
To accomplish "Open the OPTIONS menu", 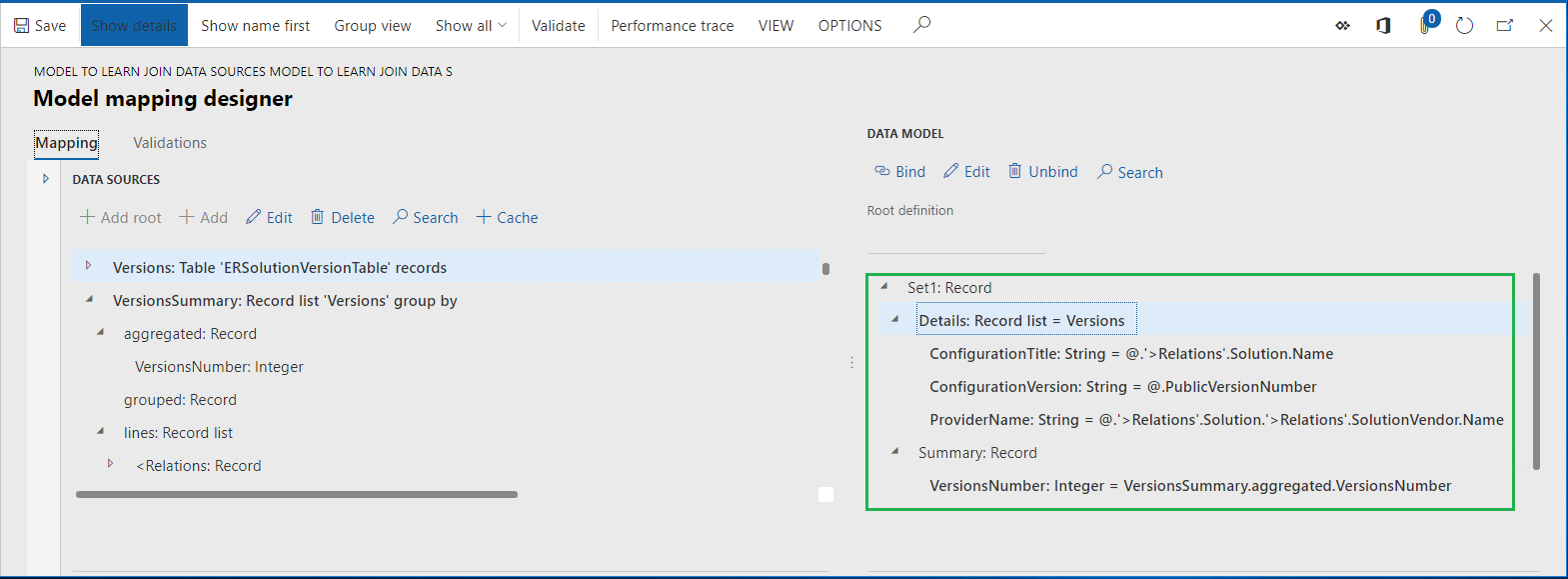I will pos(850,26).
